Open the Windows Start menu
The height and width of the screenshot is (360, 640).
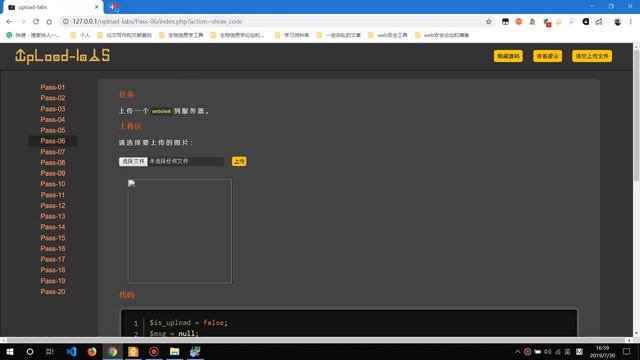(10, 351)
